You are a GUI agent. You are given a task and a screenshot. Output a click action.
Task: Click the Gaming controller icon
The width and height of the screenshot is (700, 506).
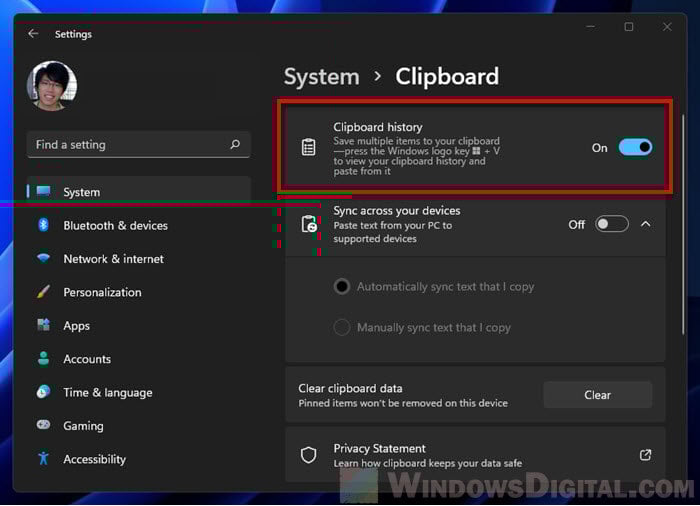pos(43,425)
